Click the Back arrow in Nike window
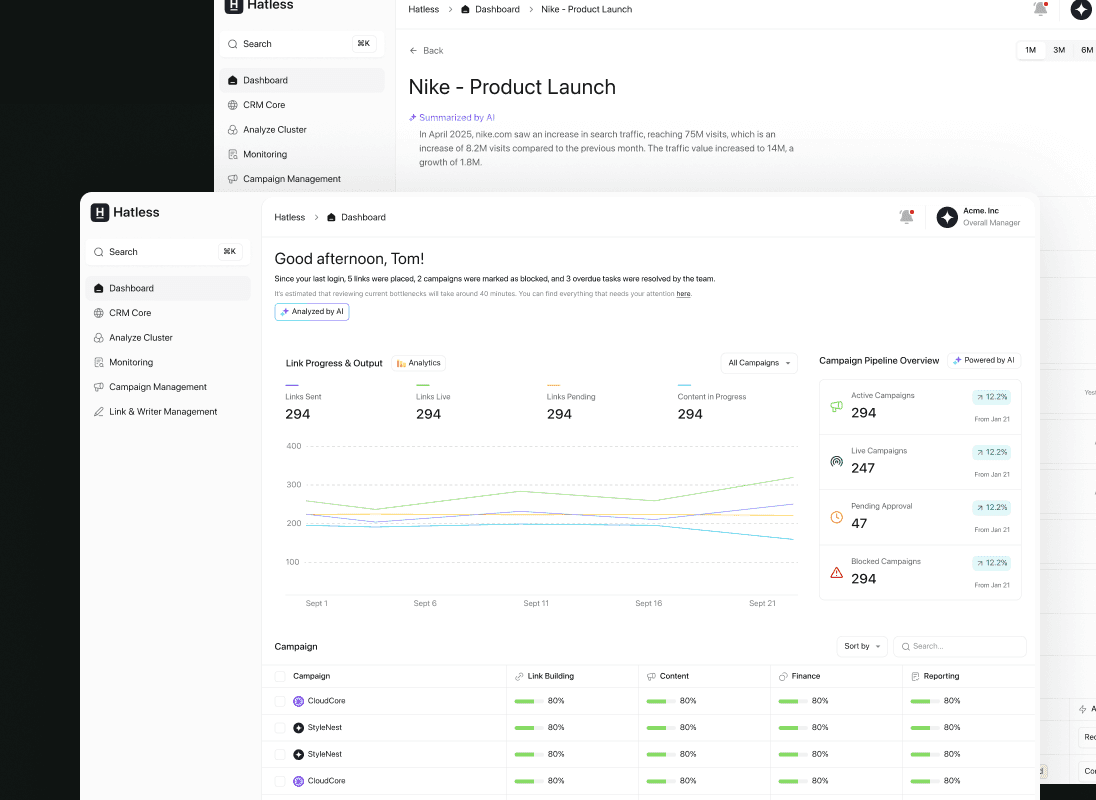The height and width of the screenshot is (800, 1096). coord(413,51)
